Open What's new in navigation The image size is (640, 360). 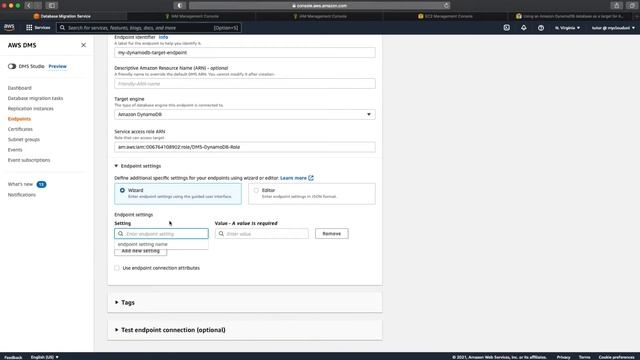(x=20, y=184)
